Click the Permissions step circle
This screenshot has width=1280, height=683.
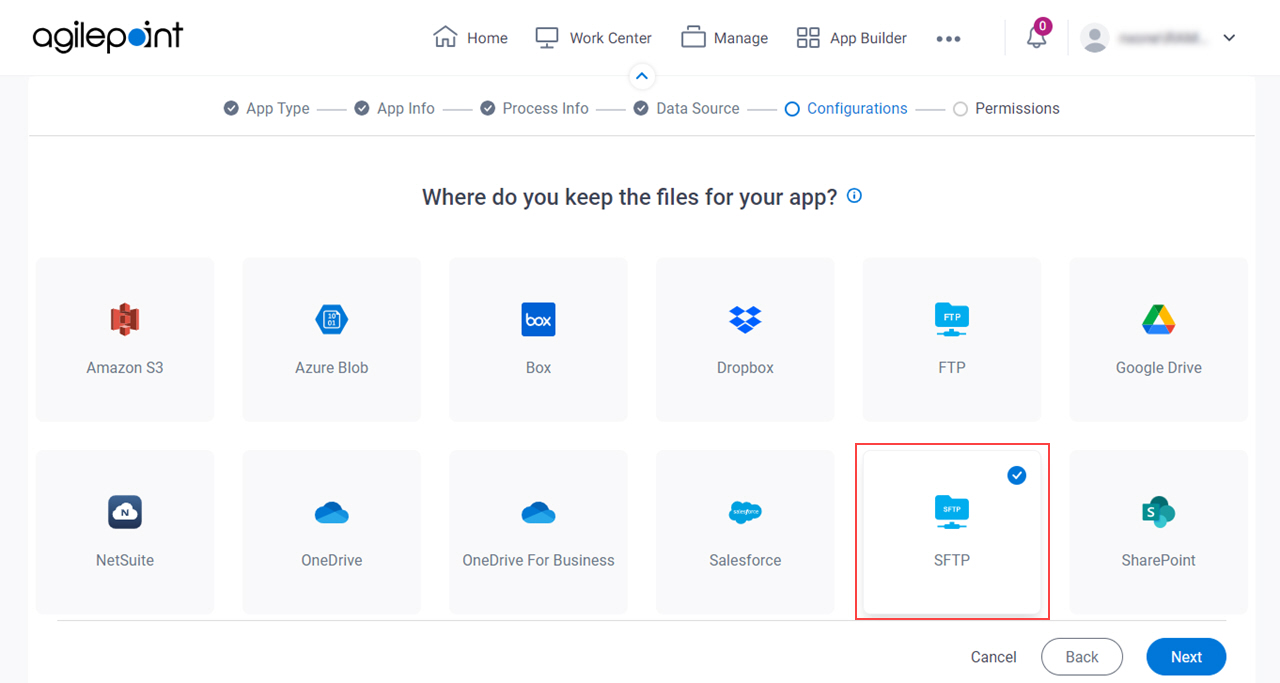coord(960,109)
